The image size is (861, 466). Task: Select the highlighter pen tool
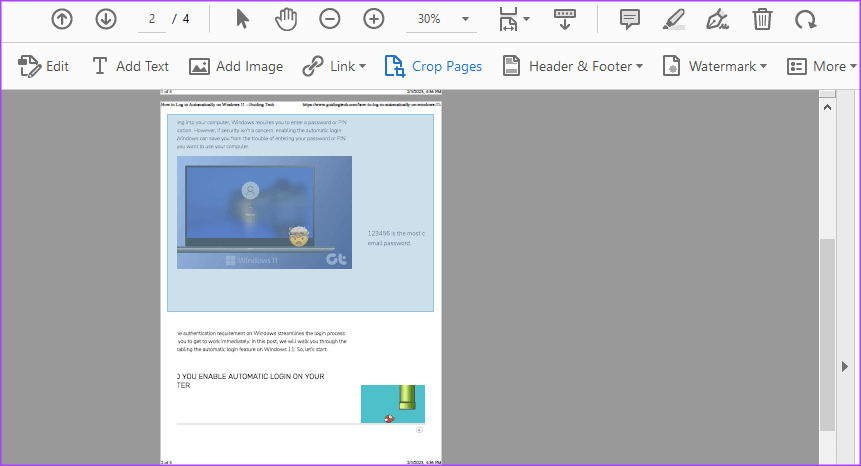click(x=674, y=19)
